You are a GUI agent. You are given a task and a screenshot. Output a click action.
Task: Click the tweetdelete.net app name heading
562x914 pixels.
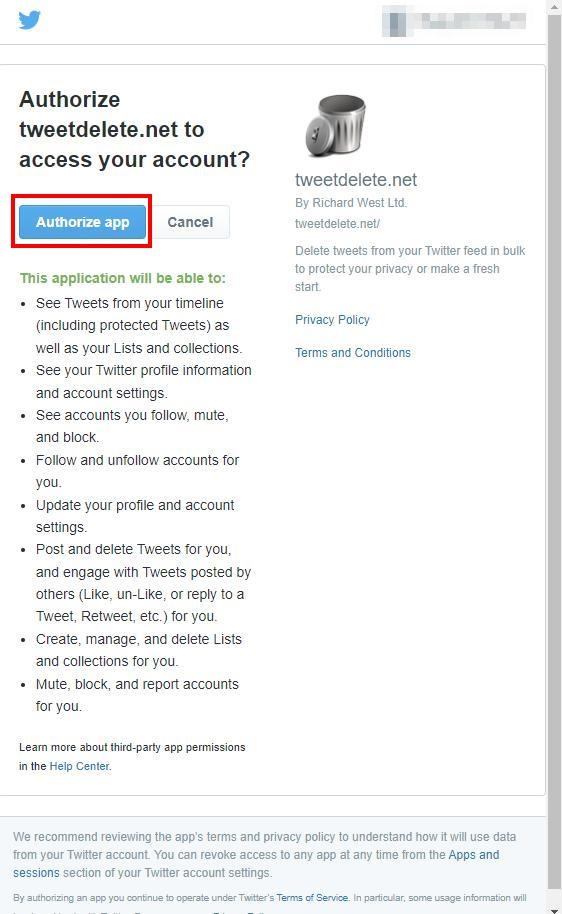[356, 180]
